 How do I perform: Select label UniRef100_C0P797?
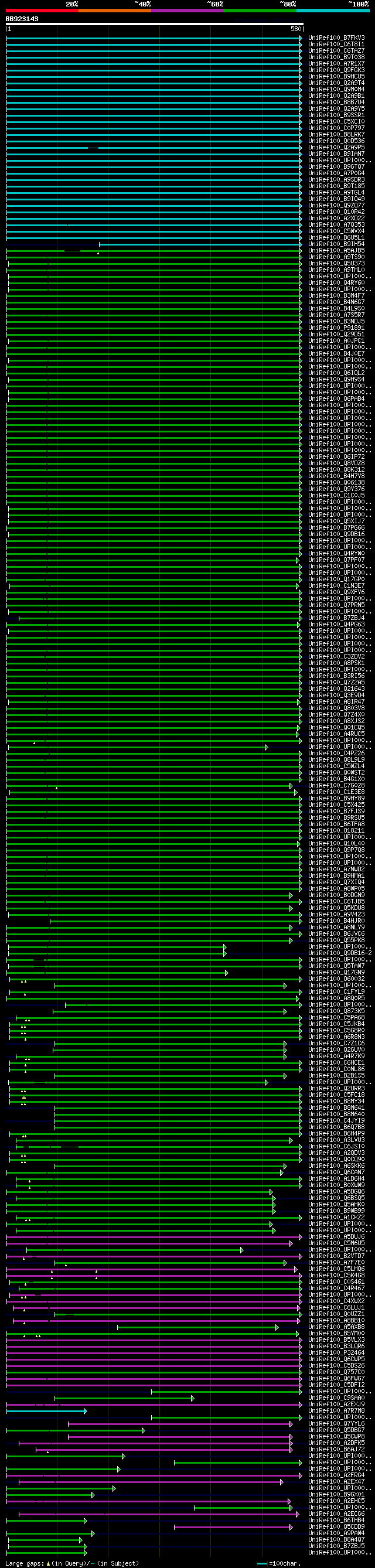tap(337, 128)
